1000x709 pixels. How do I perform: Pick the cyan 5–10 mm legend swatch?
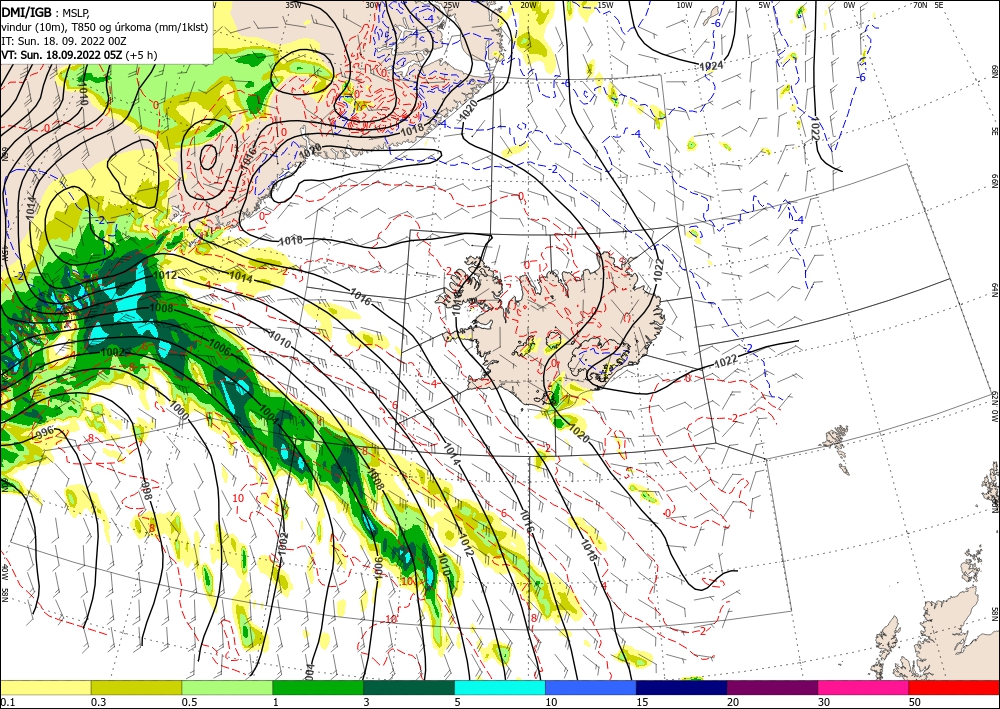500,687
